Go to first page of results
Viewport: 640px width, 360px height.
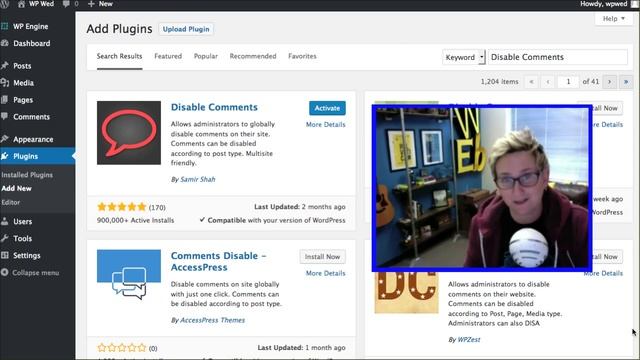click(531, 82)
